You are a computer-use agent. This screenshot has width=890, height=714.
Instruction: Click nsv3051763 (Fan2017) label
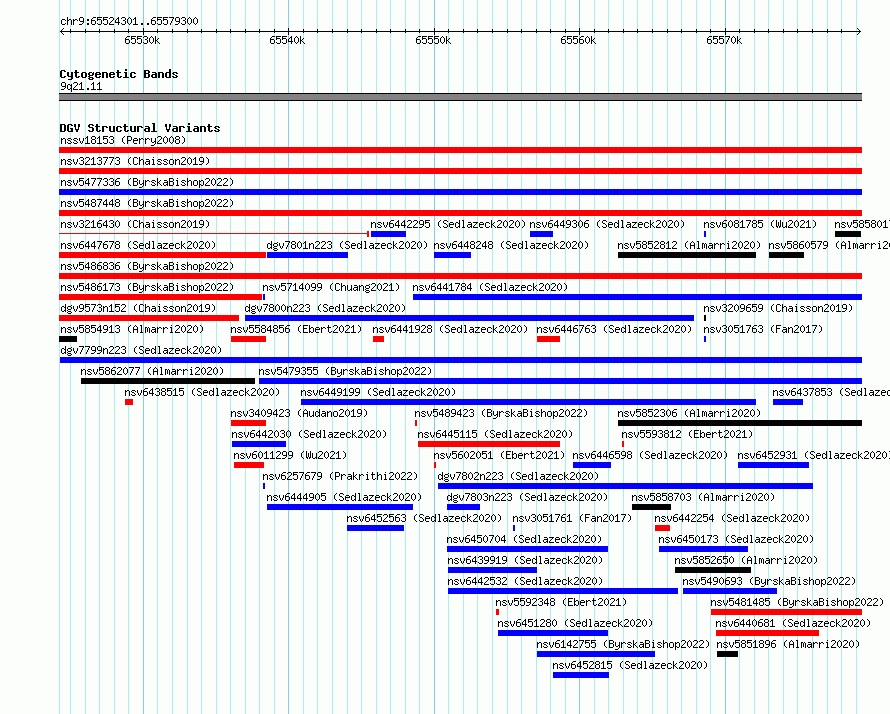click(763, 329)
